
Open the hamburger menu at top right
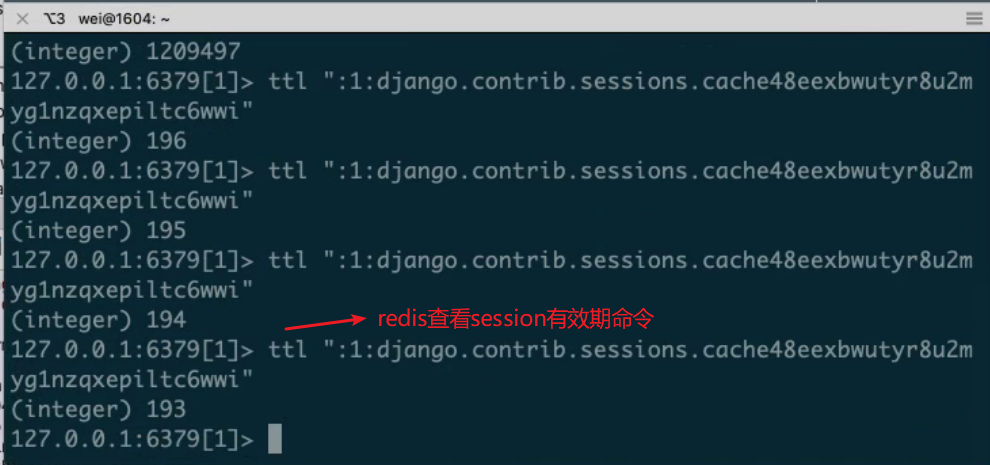(974, 19)
